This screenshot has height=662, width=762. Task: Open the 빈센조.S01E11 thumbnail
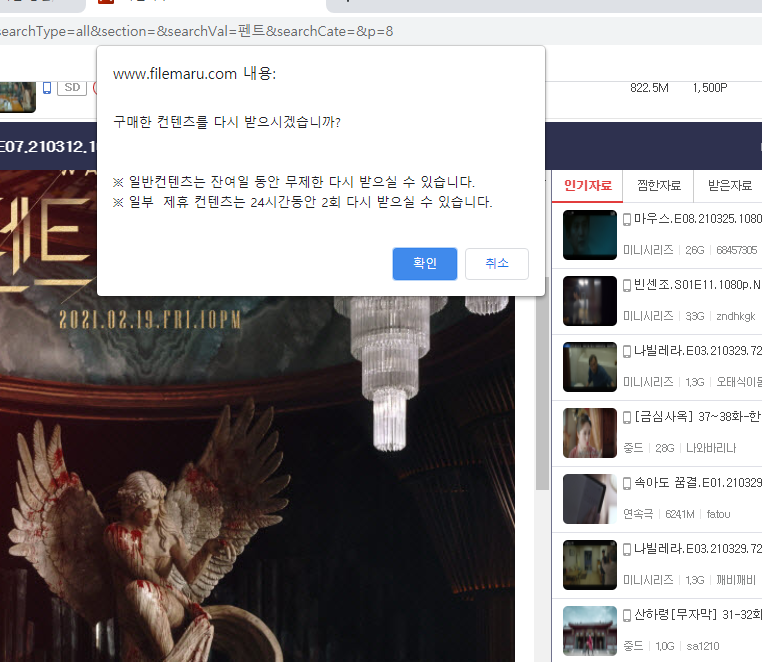click(589, 301)
